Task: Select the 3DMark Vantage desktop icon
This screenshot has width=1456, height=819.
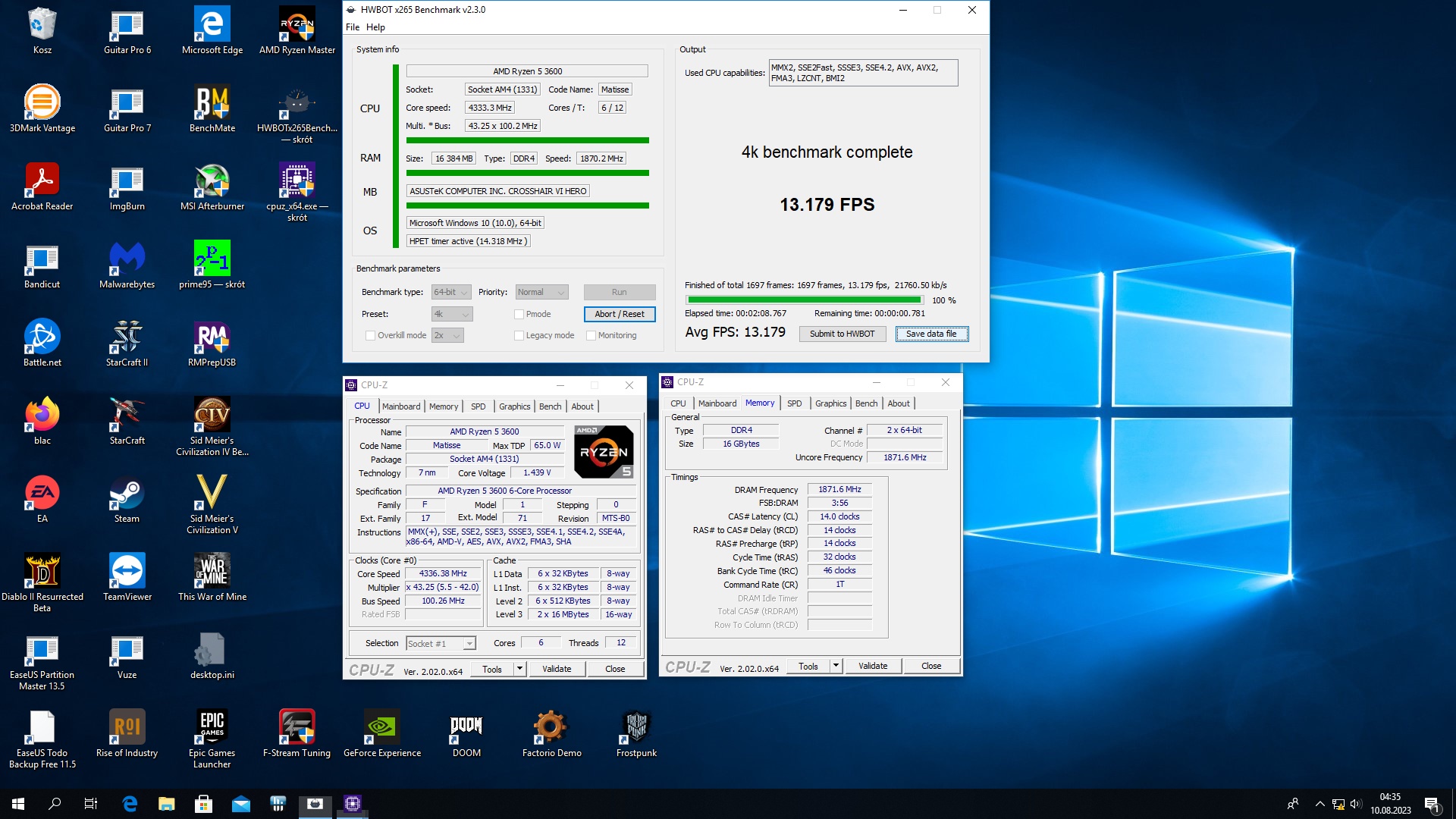Action: pos(42,109)
